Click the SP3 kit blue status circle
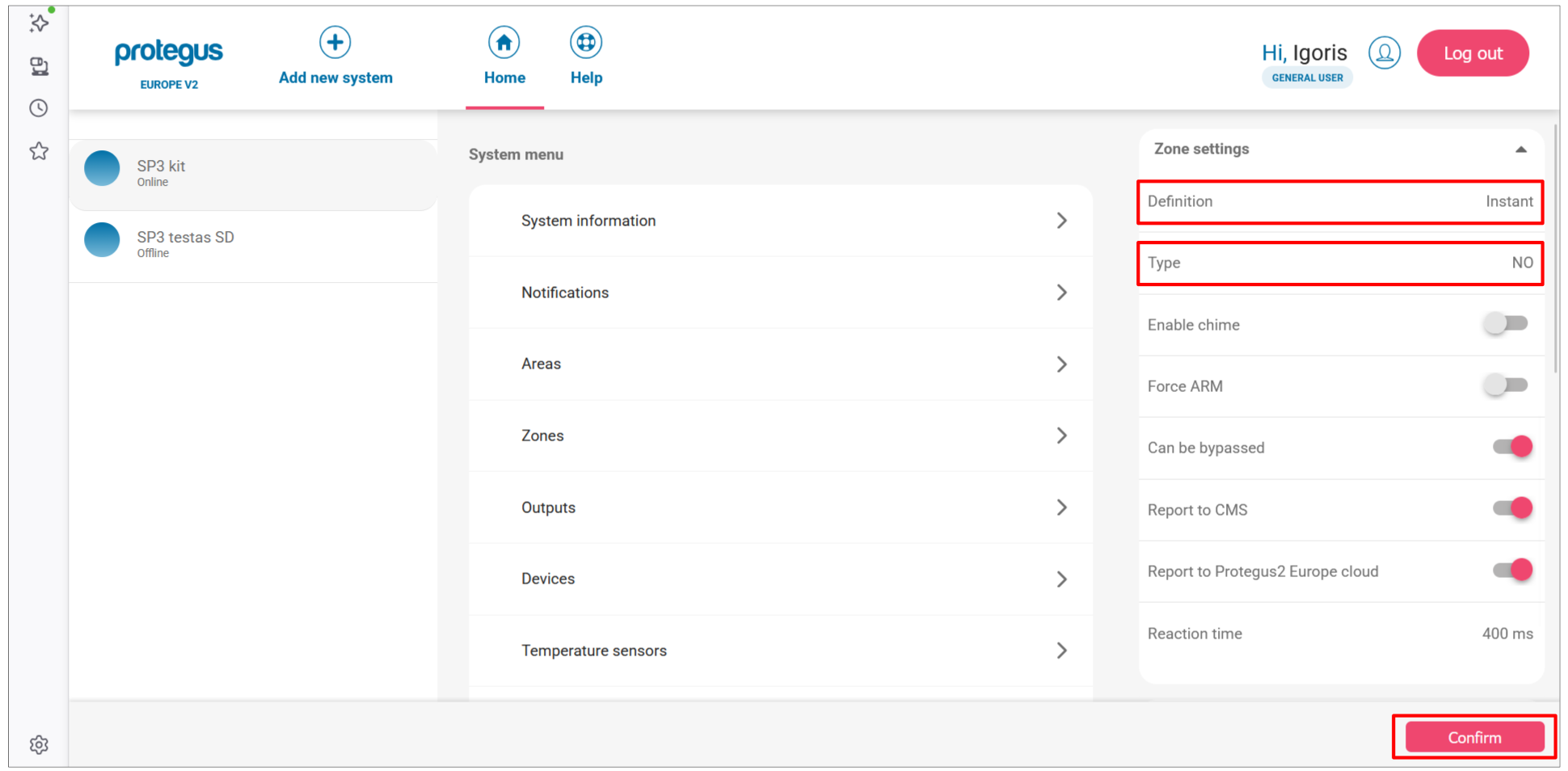The image size is (1568, 771). click(102, 169)
